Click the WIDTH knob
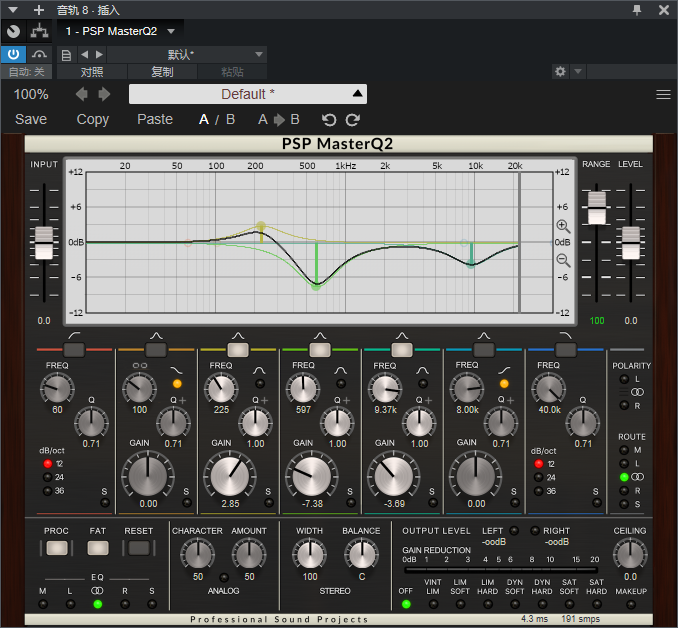Viewport: 678px width, 628px height. (310, 554)
